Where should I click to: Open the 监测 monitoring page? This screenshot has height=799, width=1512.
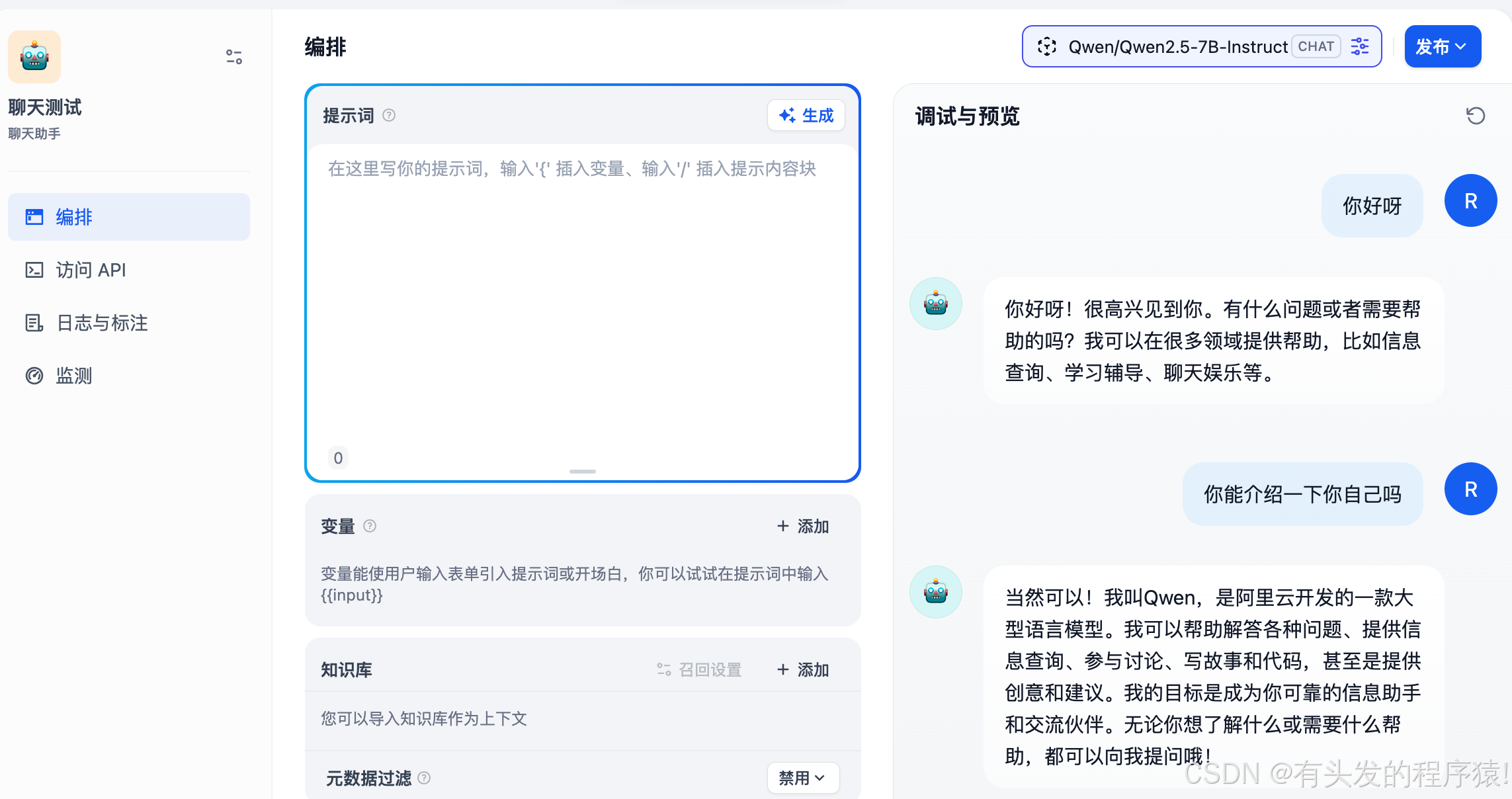click(73, 376)
